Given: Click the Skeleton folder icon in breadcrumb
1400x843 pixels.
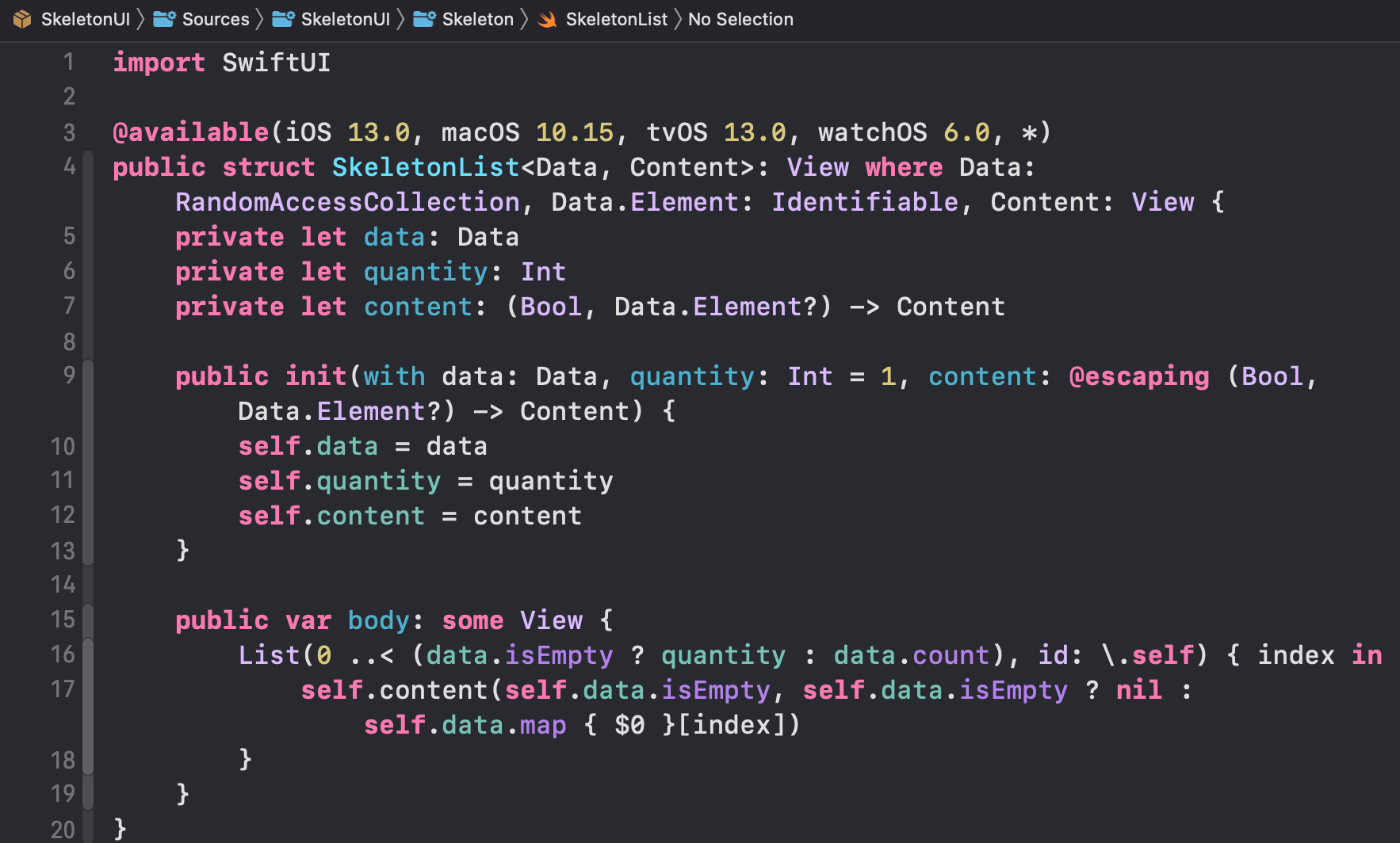Looking at the screenshot, I should 424,19.
